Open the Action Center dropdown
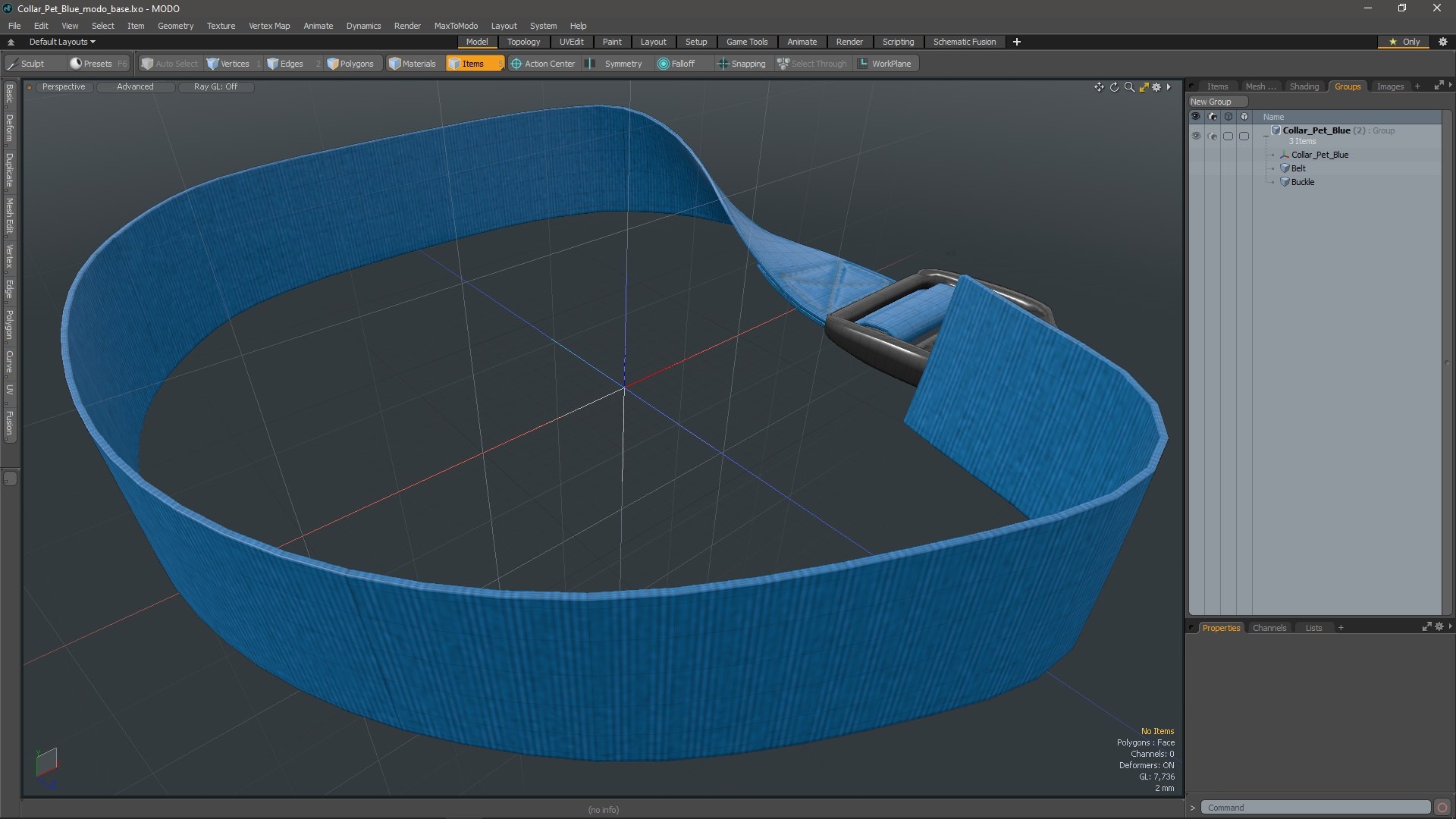 (542, 64)
